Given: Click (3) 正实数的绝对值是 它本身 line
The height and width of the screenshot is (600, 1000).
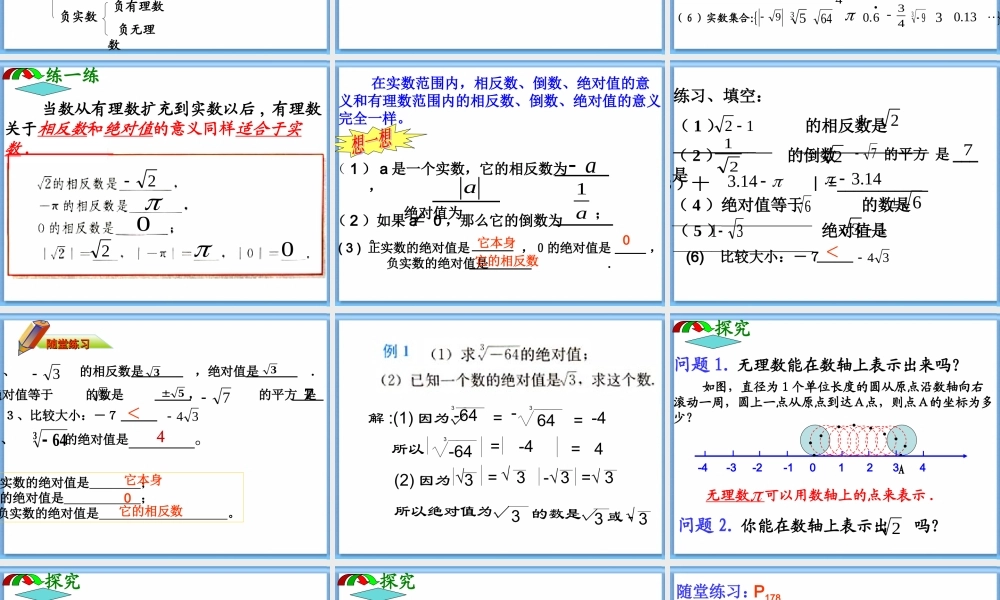Looking at the screenshot, I should point(496,246).
